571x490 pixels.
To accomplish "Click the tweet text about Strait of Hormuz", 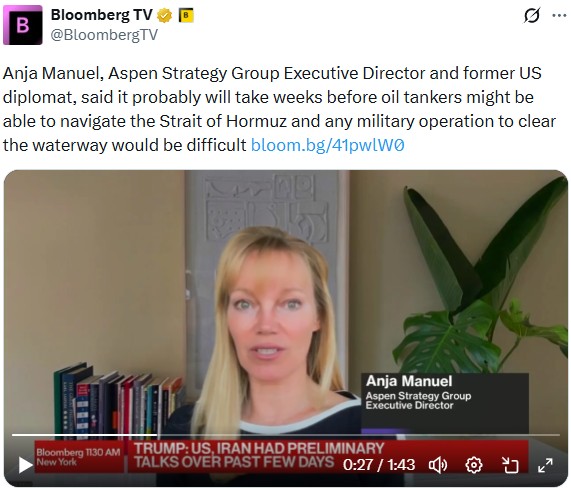I will [279, 109].
